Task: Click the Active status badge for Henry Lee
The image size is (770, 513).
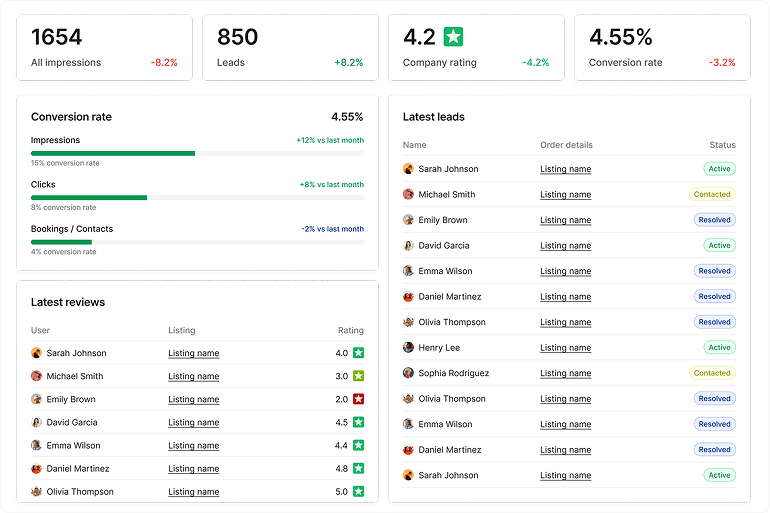Action: click(x=719, y=348)
